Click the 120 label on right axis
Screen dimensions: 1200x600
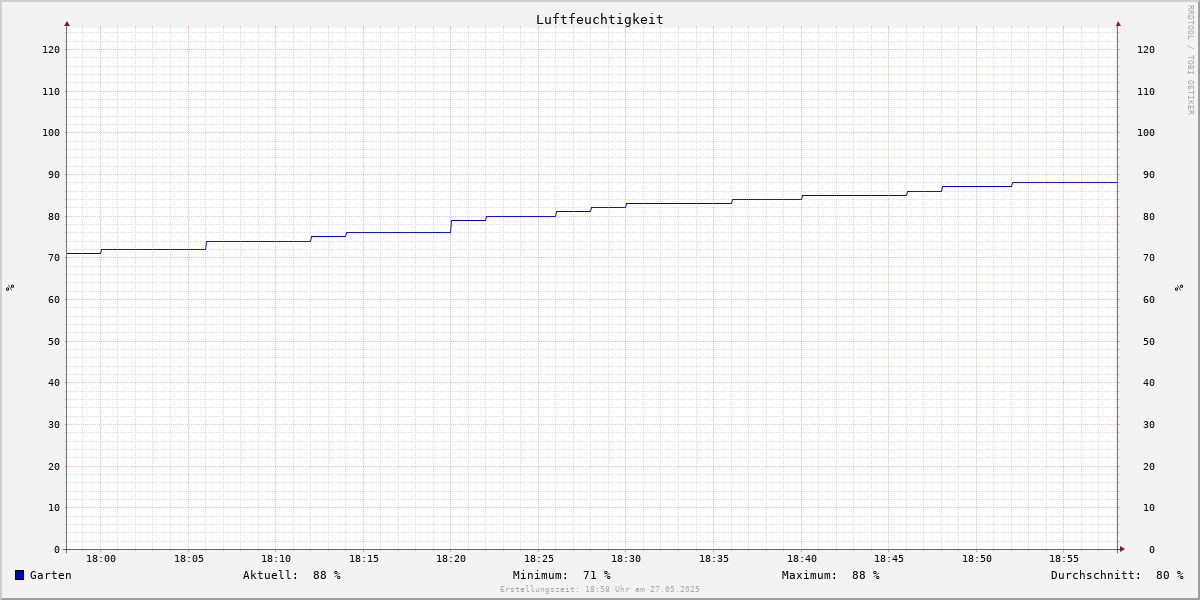point(1146,49)
